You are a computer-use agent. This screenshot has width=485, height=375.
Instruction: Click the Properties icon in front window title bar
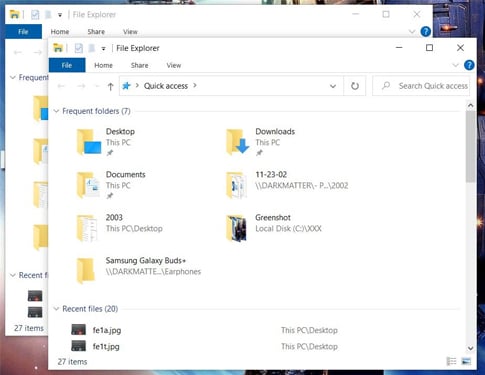tap(78, 48)
